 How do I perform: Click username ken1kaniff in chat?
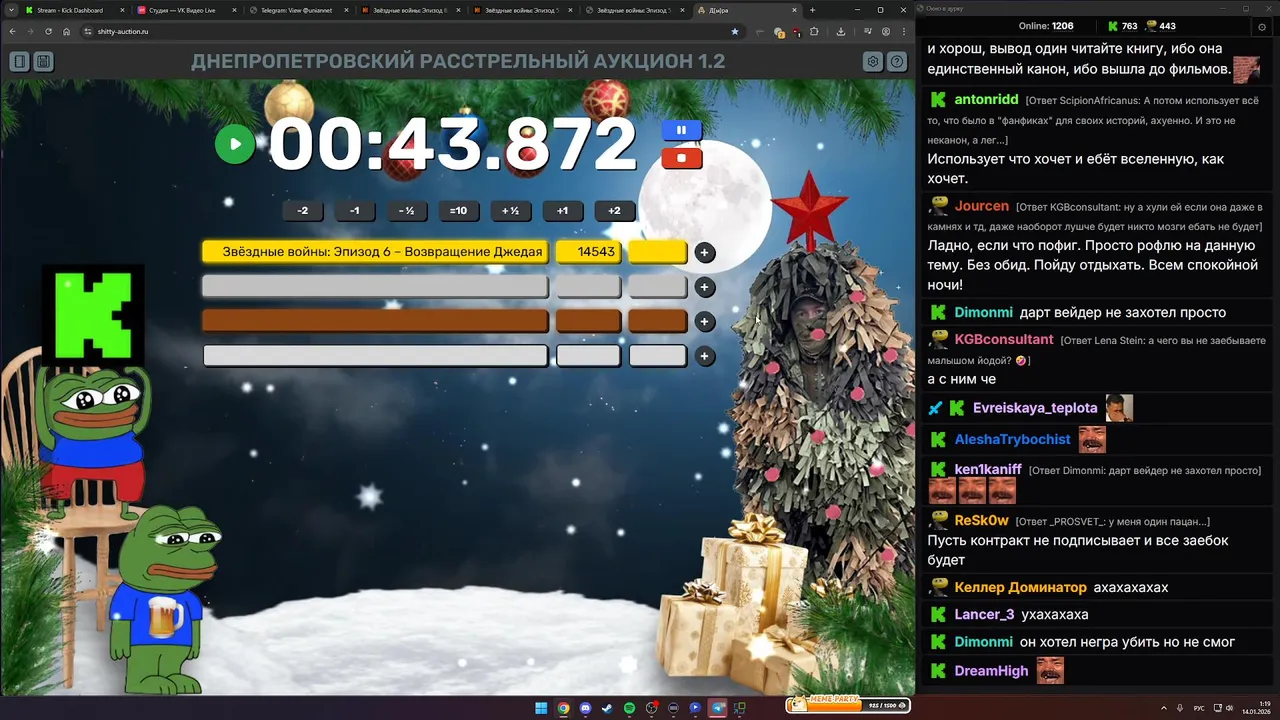pos(988,470)
